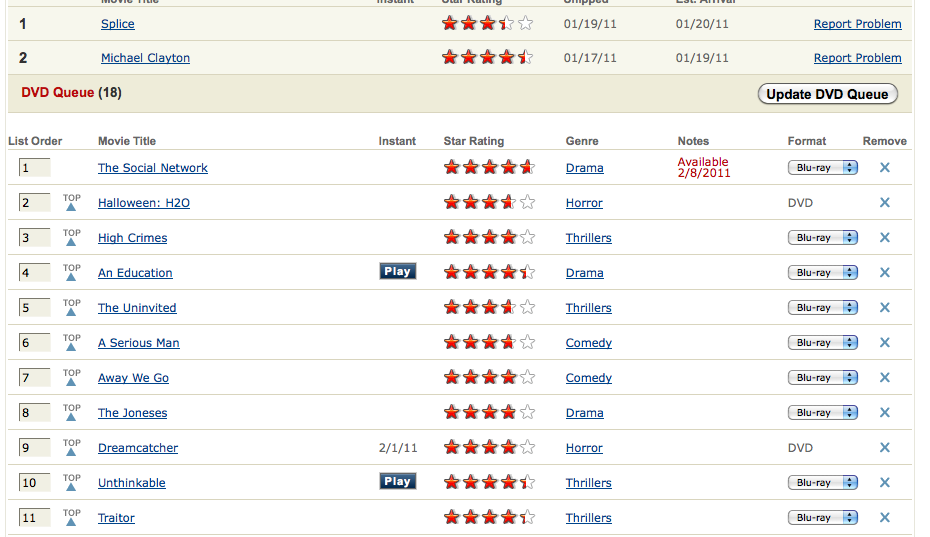Image resolution: width=930 pixels, height=537 pixels.
Task: Remove Dreamcatcher from the queue
Action: click(884, 448)
